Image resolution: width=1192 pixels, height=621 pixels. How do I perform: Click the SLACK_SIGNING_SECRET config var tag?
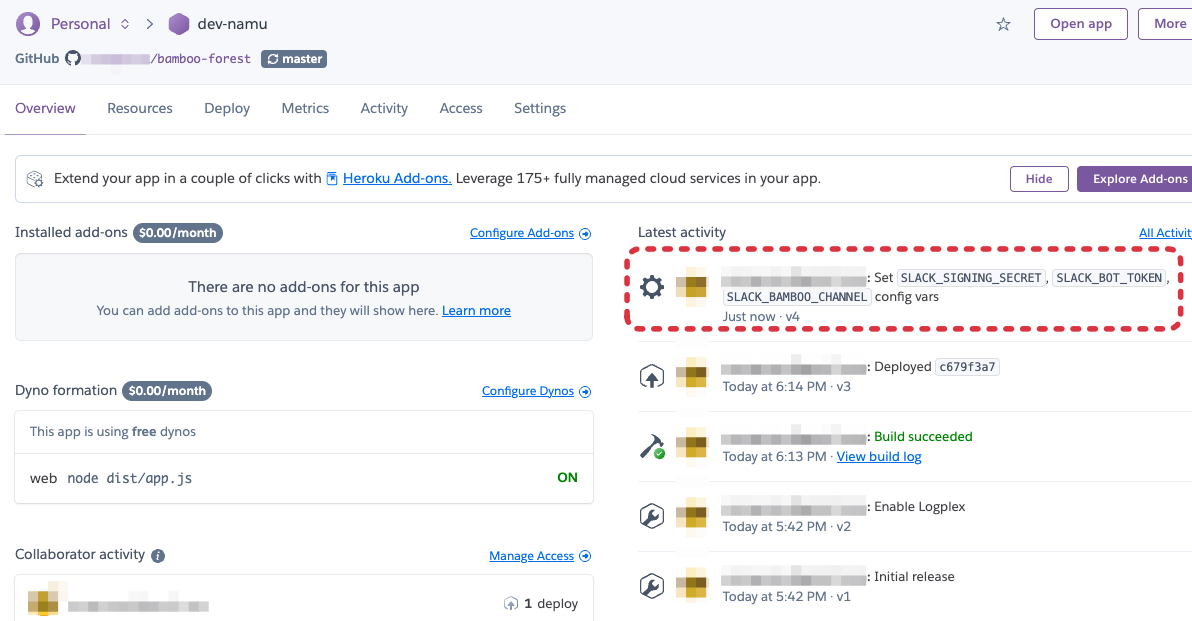[x=971, y=278]
